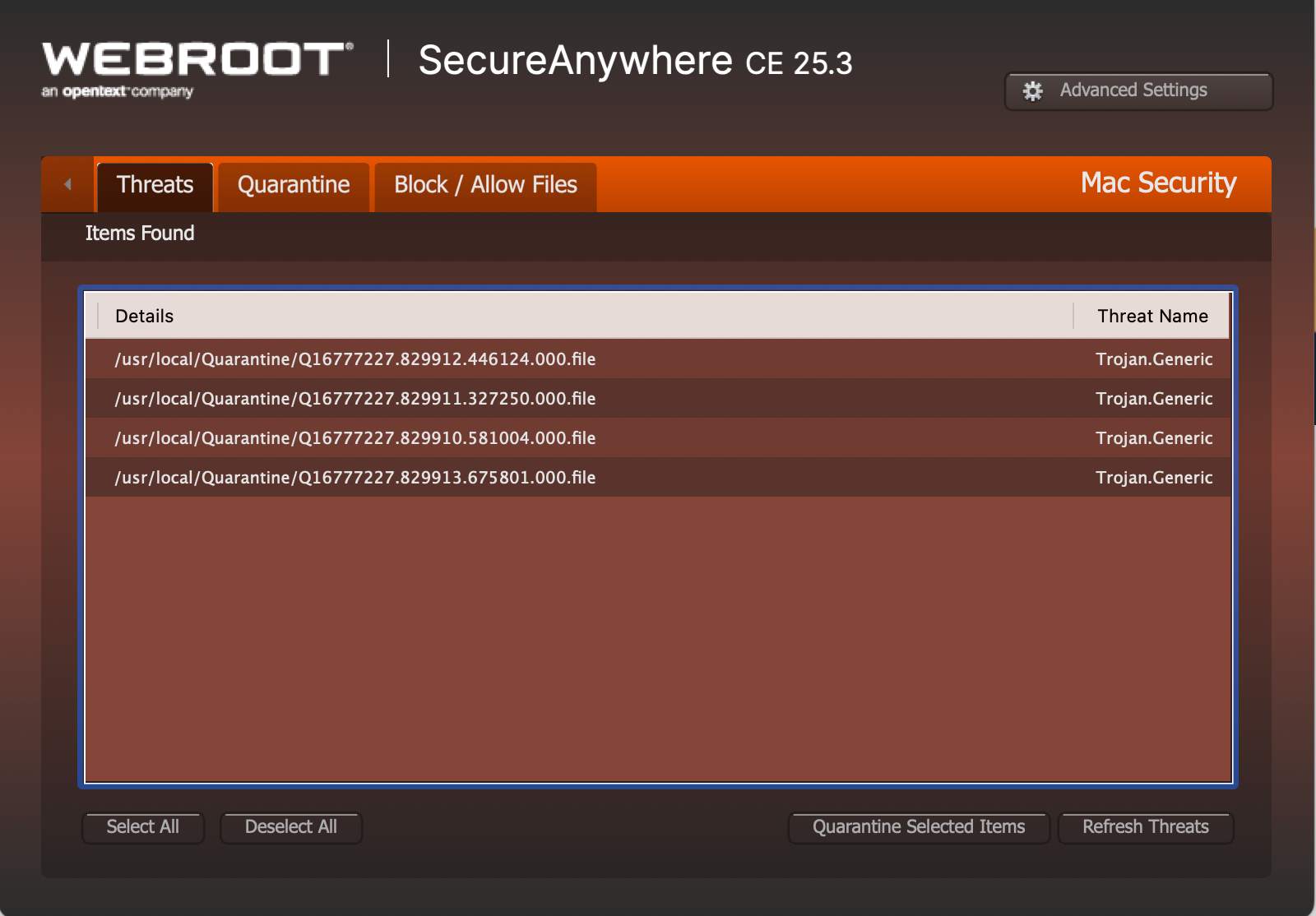Click the Select All button
The height and width of the screenshot is (916, 1316).
143,827
